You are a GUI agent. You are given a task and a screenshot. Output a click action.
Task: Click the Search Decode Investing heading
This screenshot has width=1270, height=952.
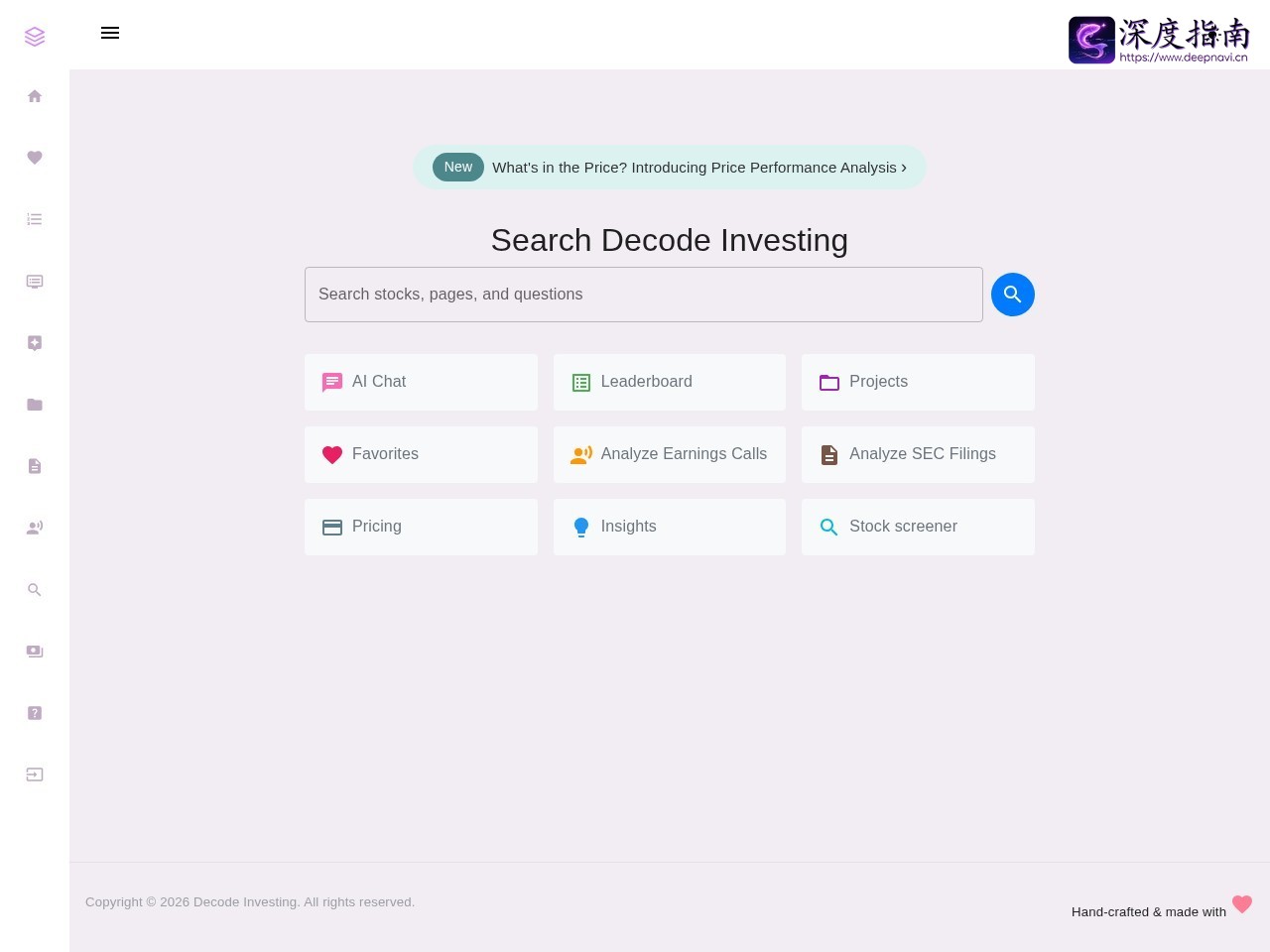[670, 240]
